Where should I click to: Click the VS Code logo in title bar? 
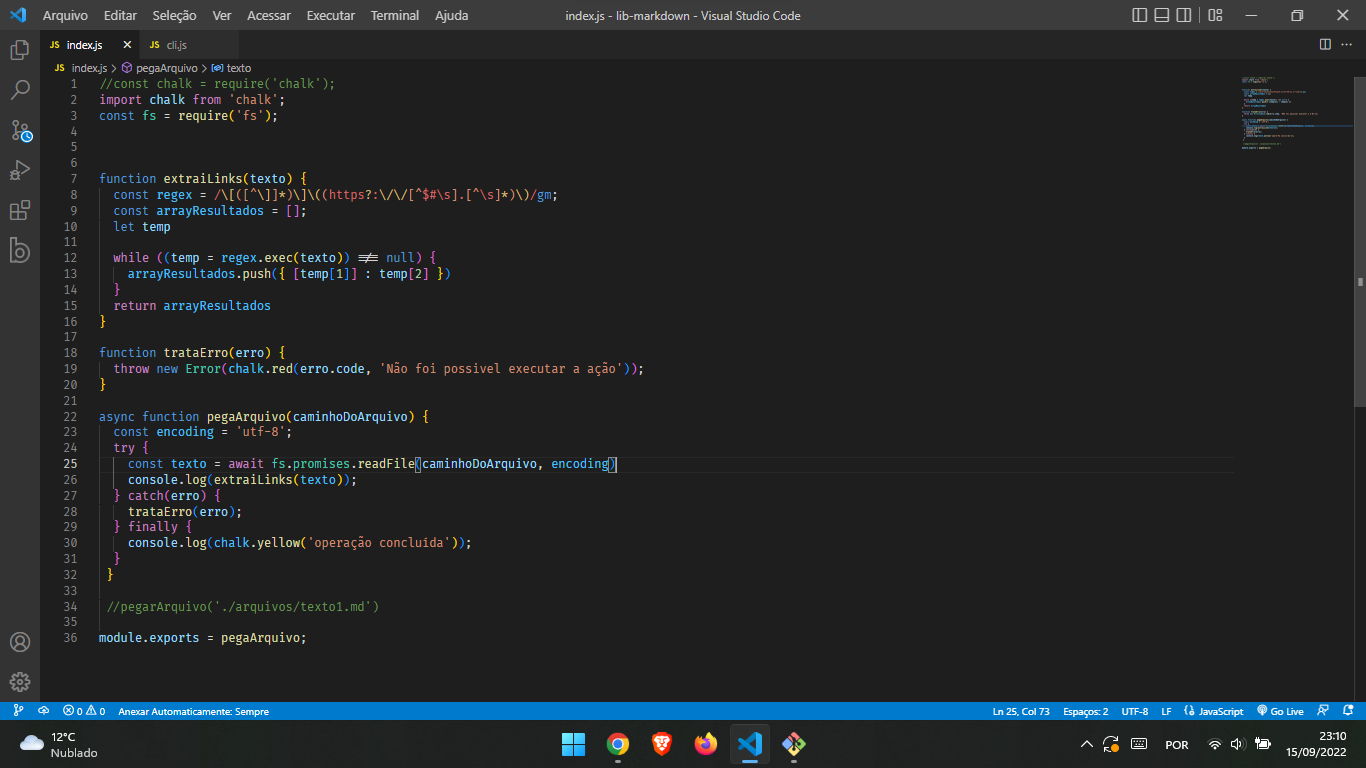(x=17, y=15)
